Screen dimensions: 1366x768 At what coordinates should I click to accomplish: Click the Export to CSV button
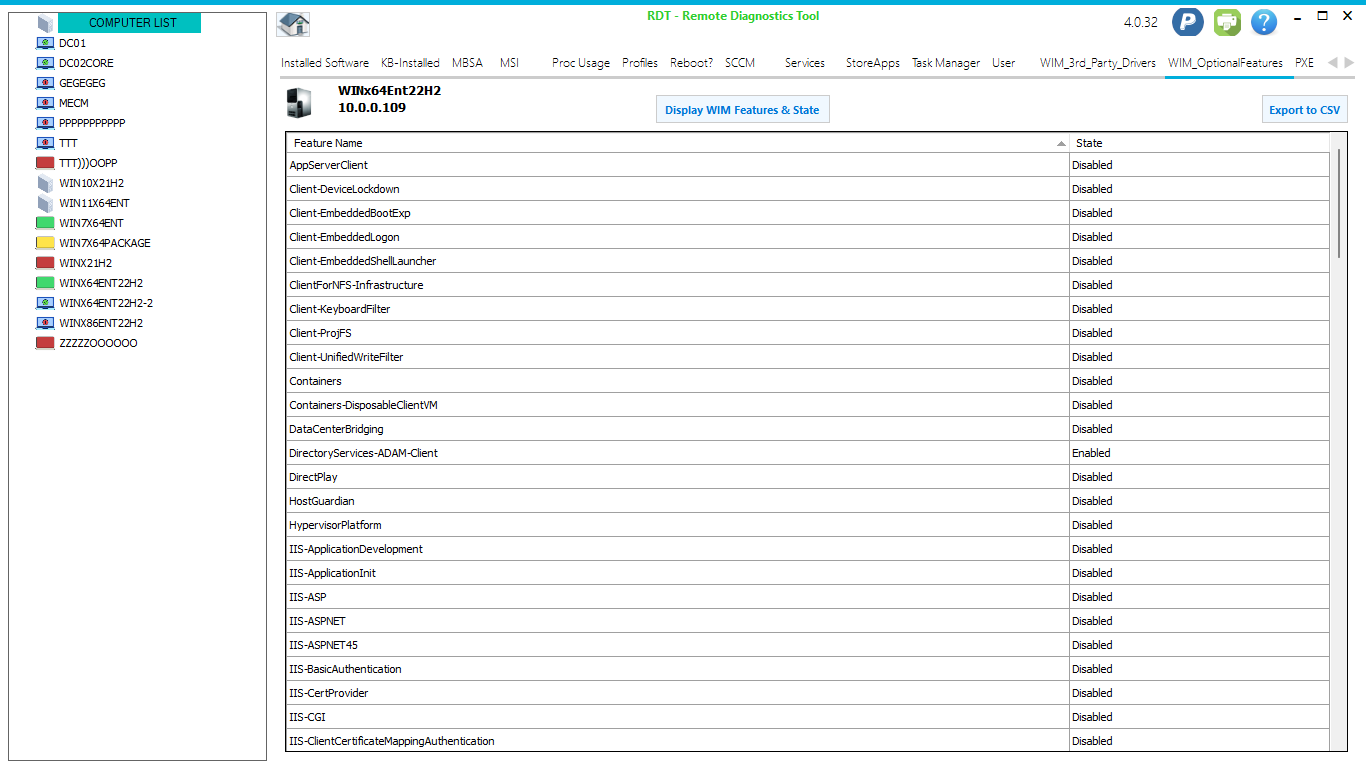pyautogui.click(x=1305, y=110)
